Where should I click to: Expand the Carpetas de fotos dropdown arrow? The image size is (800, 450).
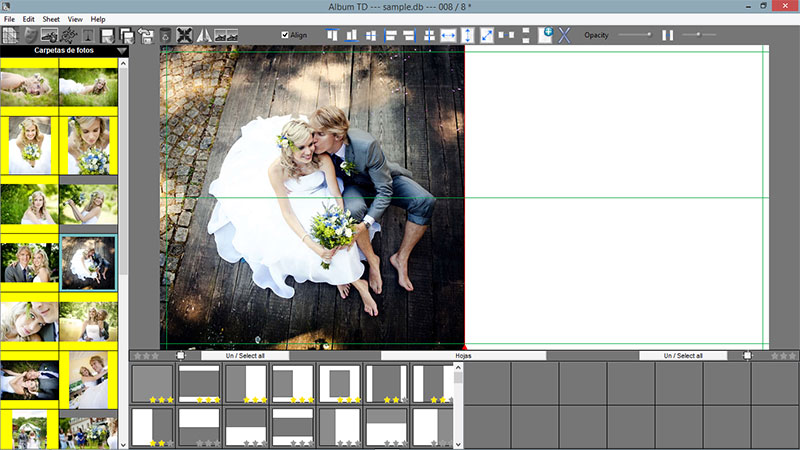122,50
